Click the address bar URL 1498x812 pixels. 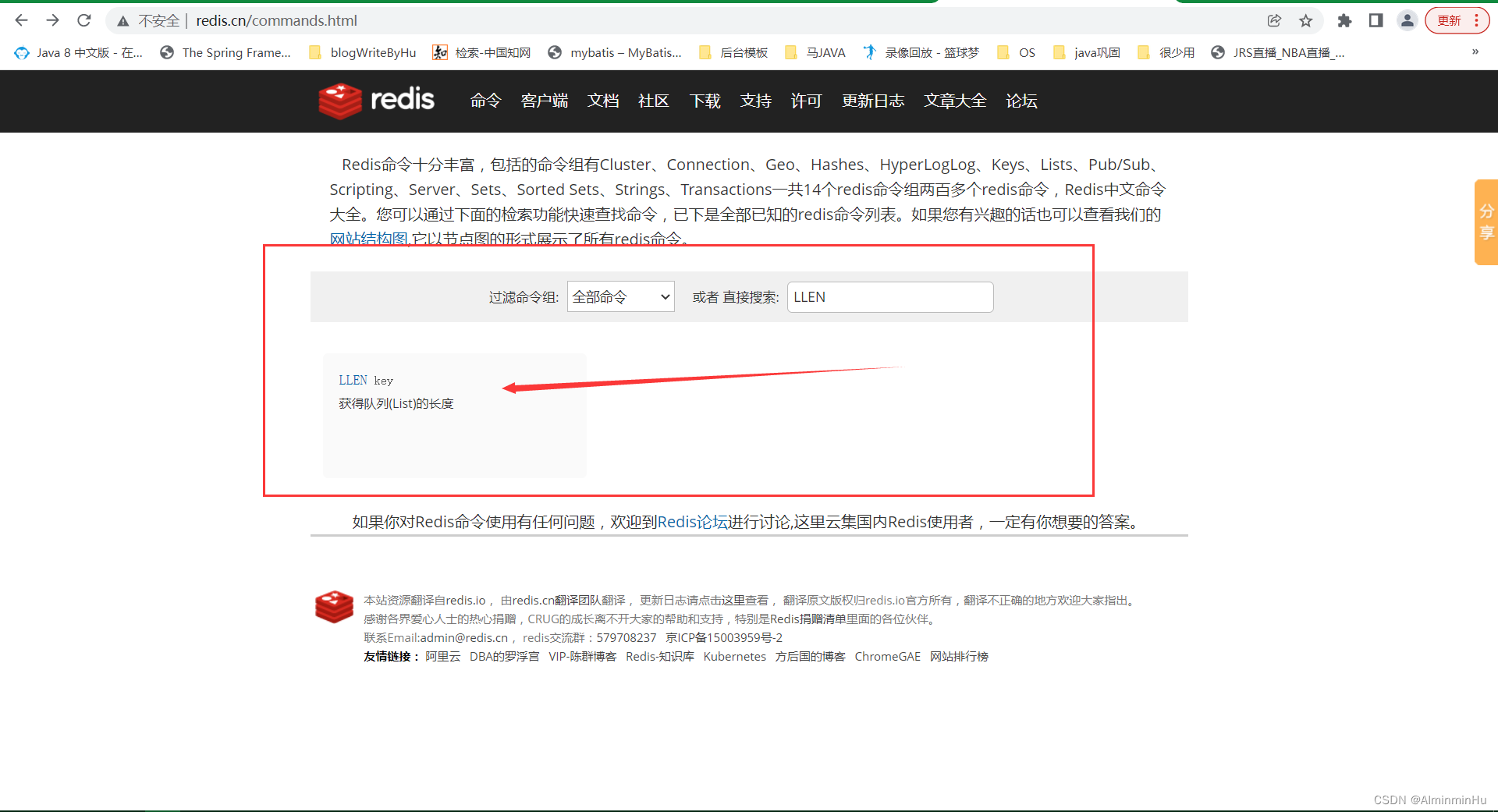[277, 21]
